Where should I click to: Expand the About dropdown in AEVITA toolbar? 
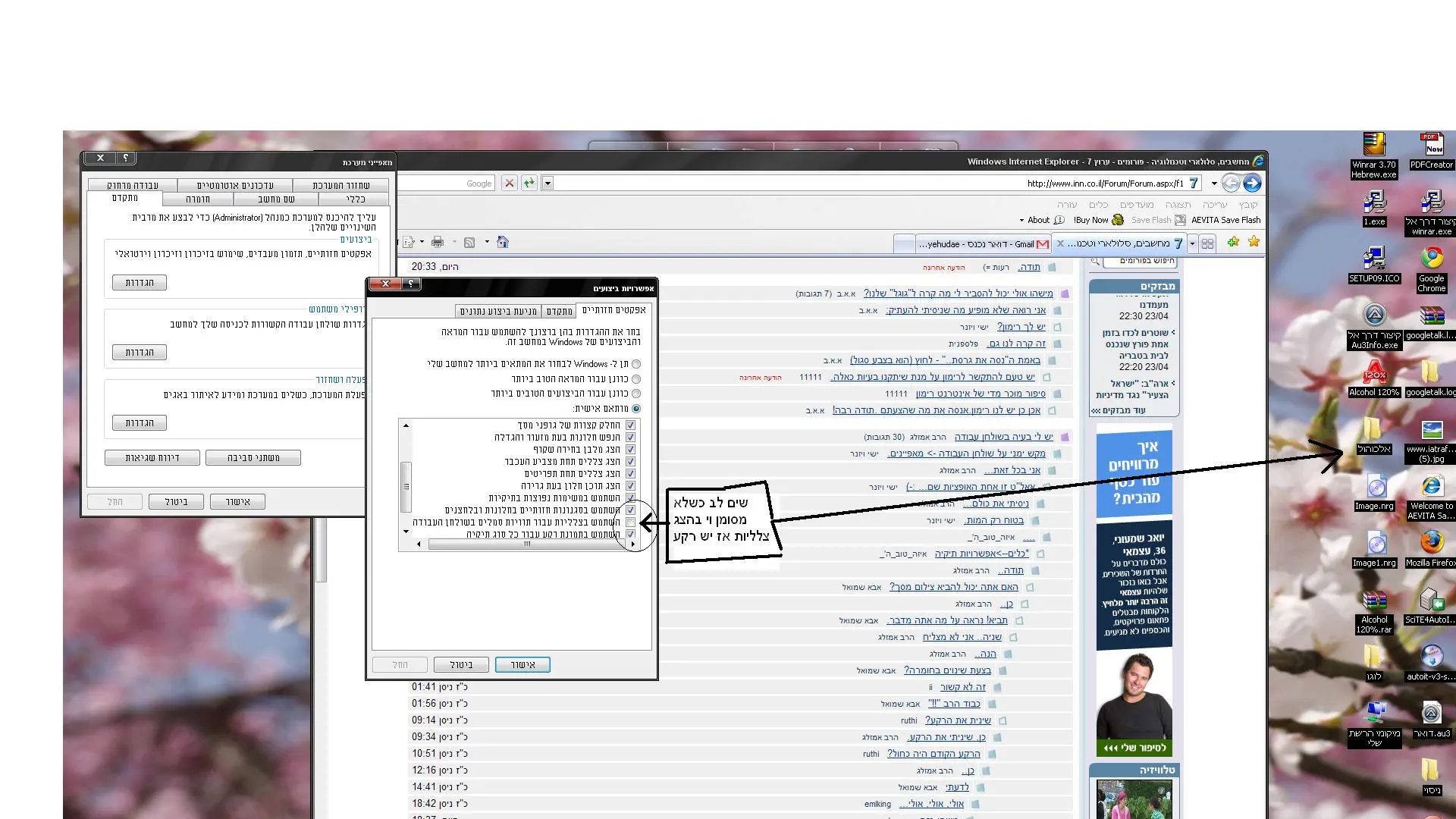(1037, 220)
